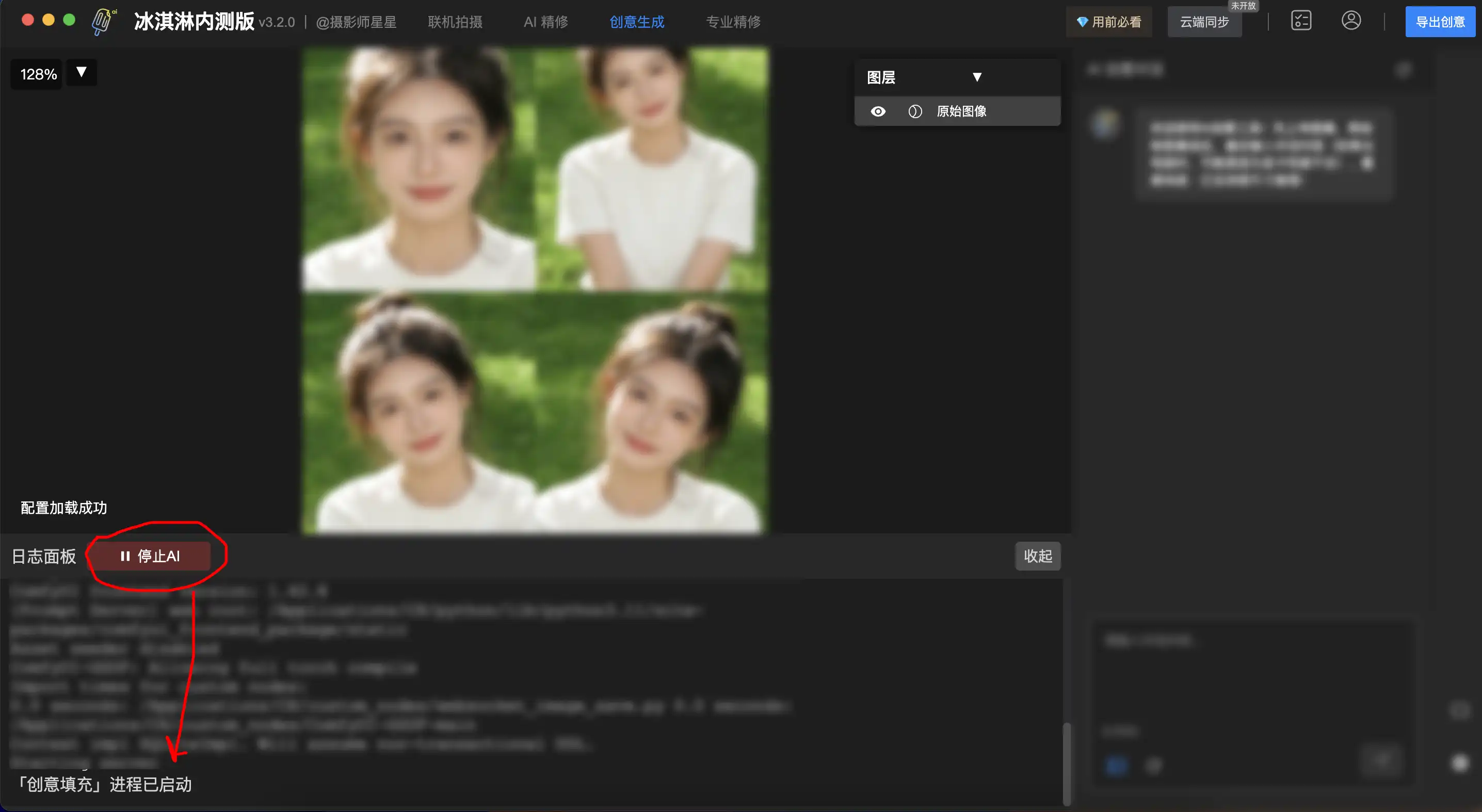Open the 专业精修 tab
This screenshot has height=812, width=1482.
pos(733,22)
